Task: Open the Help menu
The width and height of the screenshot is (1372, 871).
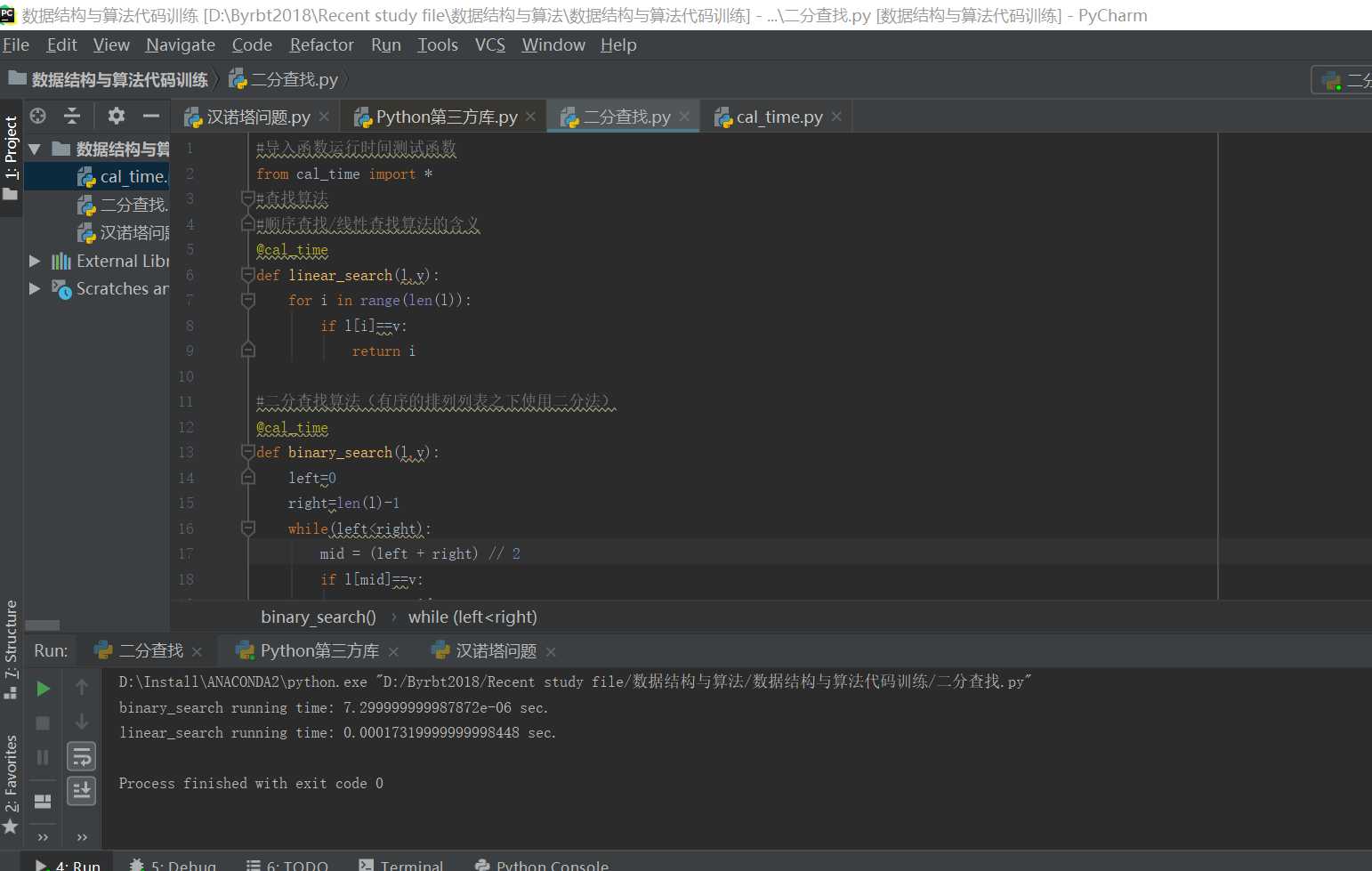Action: (618, 44)
